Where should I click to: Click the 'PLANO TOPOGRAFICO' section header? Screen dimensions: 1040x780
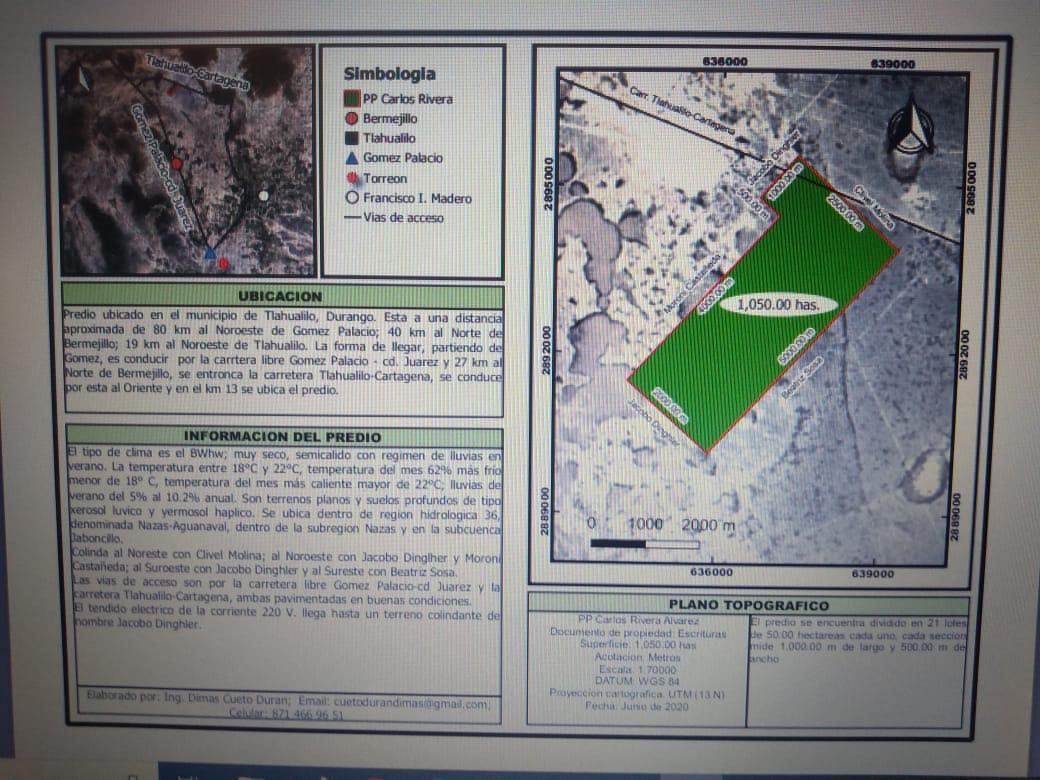point(749,605)
